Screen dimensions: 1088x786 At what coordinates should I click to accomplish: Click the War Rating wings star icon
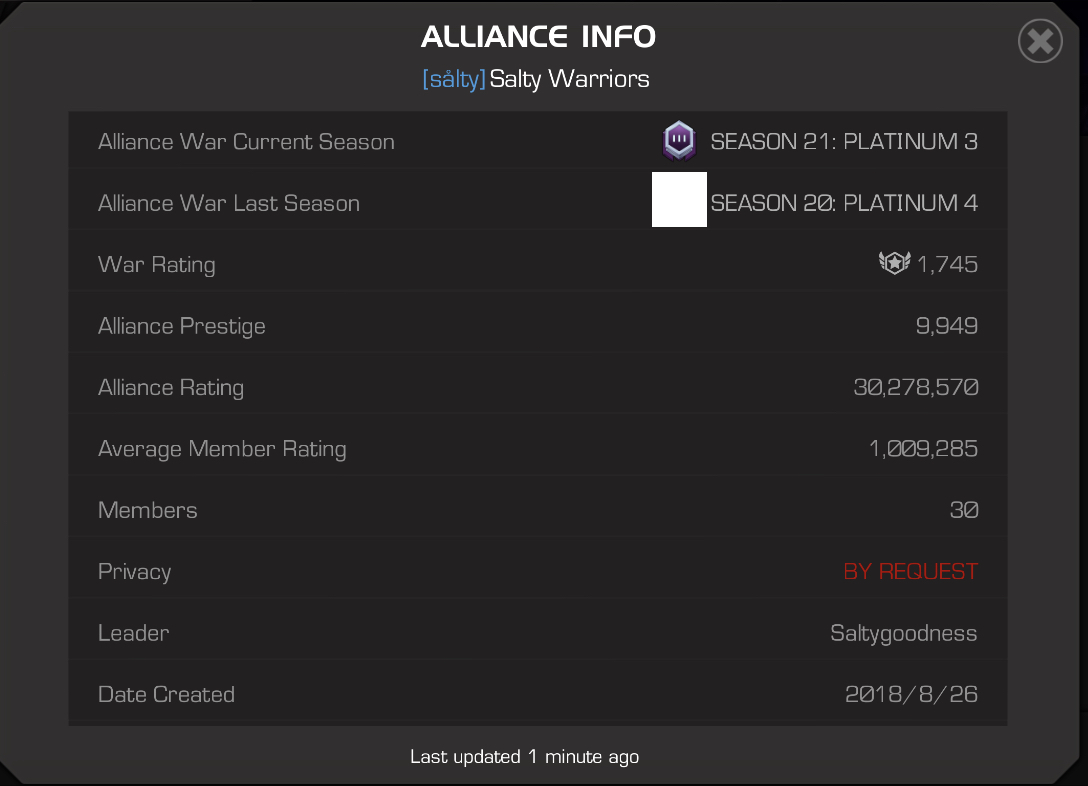point(894,263)
